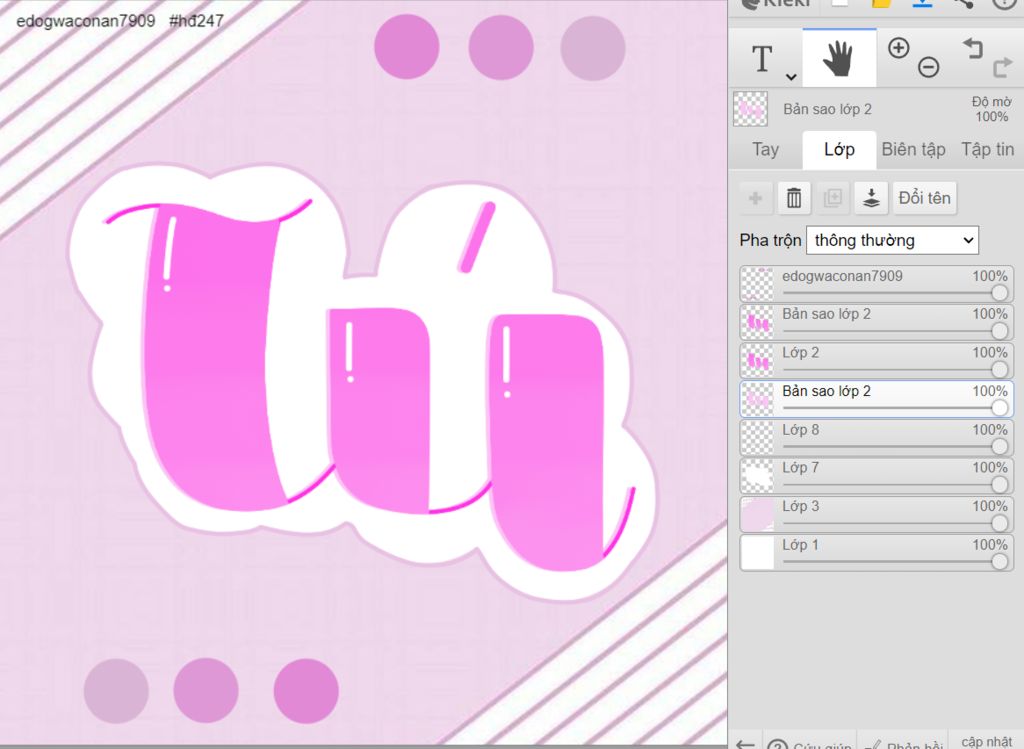Click current layer preview beside Độ mờ
Image resolution: width=1024 pixels, height=749 pixels.
point(750,108)
